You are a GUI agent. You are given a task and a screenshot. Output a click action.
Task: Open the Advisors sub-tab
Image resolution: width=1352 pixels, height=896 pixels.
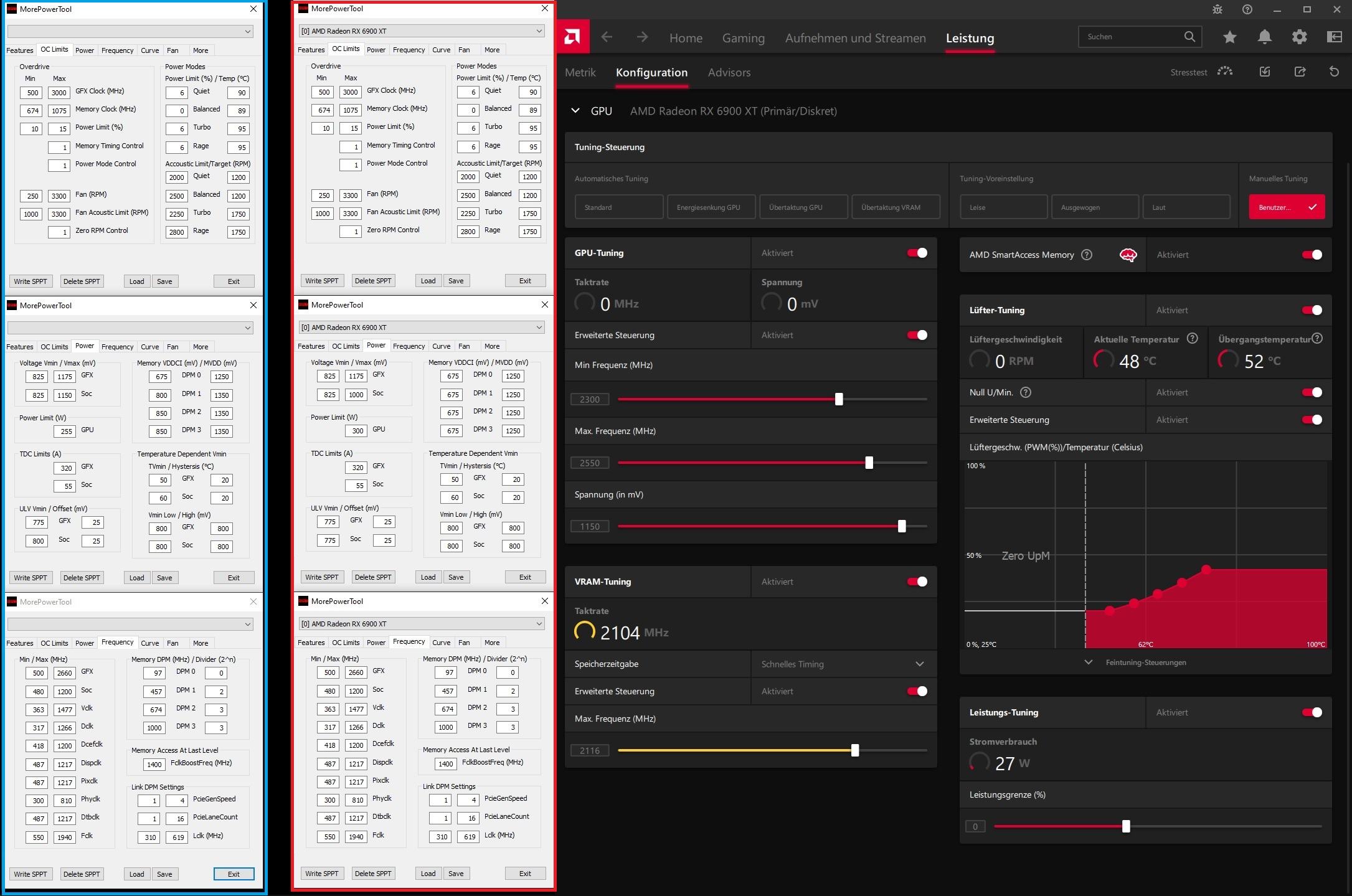(729, 72)
